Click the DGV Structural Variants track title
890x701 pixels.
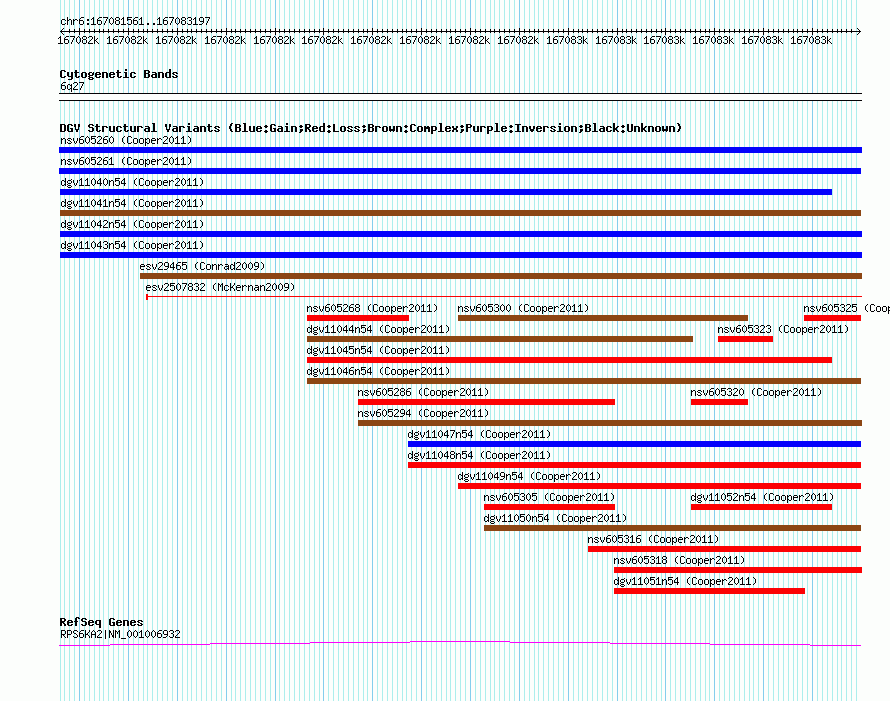pyautogui.click(x=370, y=128)
